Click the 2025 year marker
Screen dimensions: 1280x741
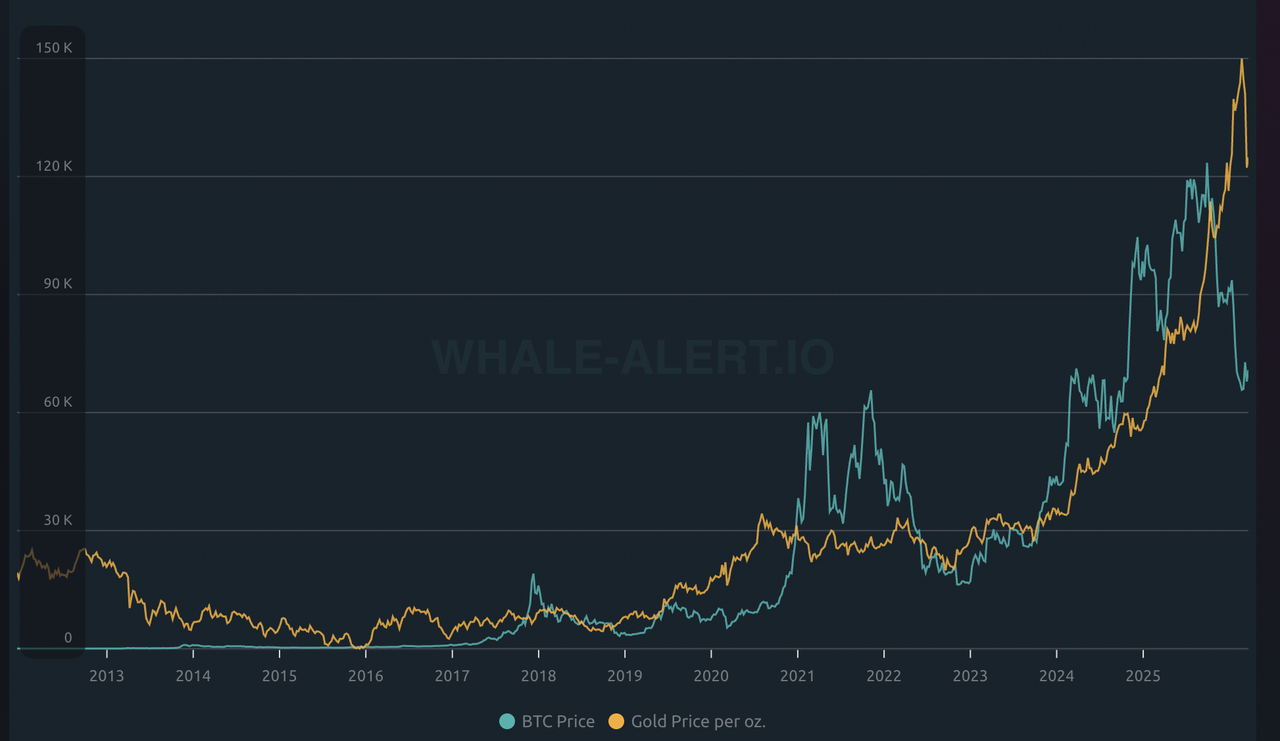coord(1143,676)
